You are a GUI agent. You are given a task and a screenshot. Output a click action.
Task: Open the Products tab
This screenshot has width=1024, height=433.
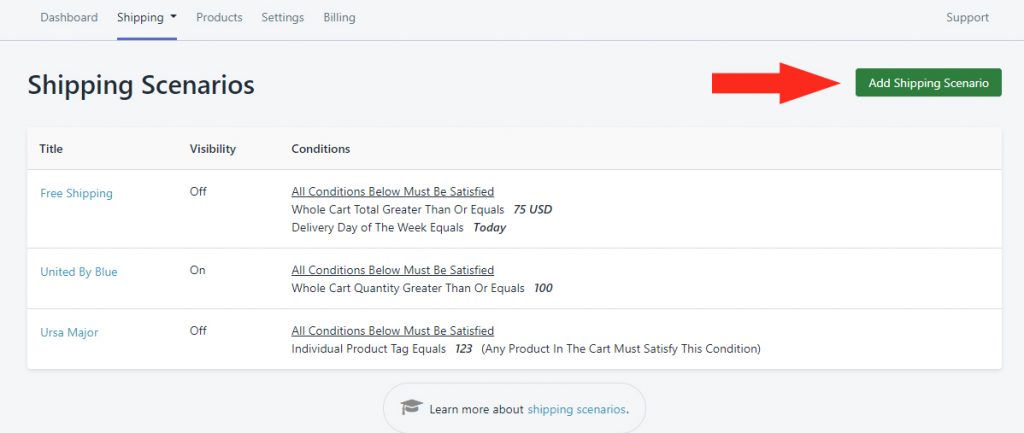click(x=219, y=18)
